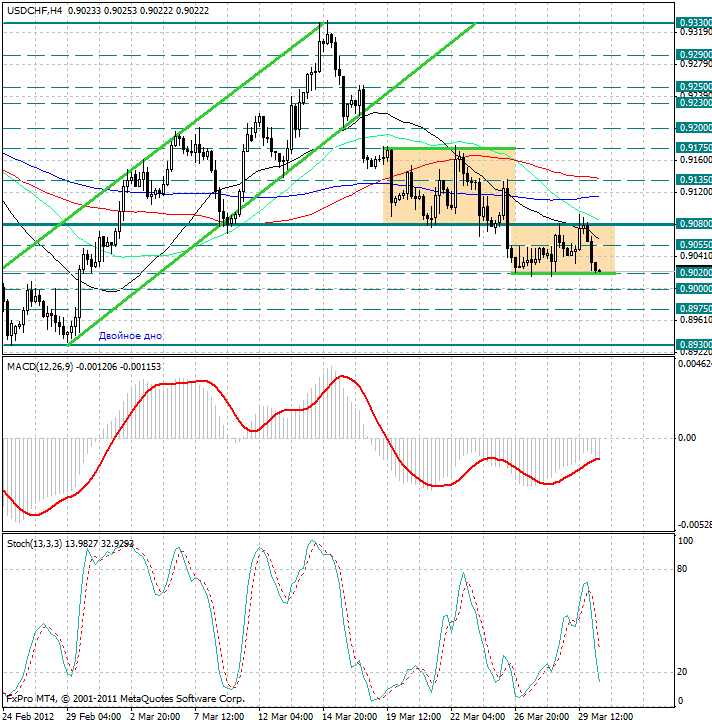Click the Stochastic scale value 80

coord(682,569)
